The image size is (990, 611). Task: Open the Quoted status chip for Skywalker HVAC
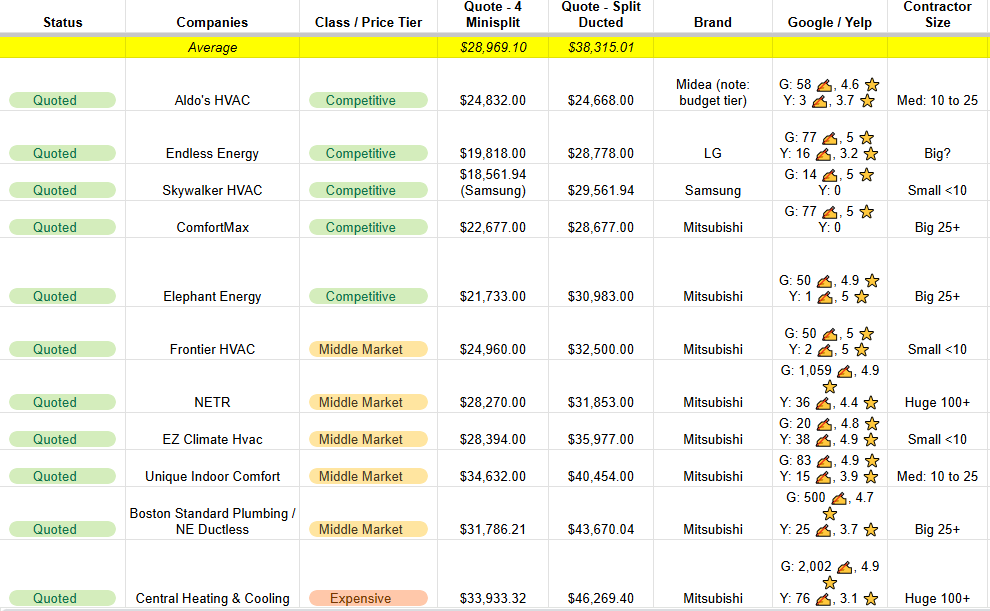coord(63,190)
